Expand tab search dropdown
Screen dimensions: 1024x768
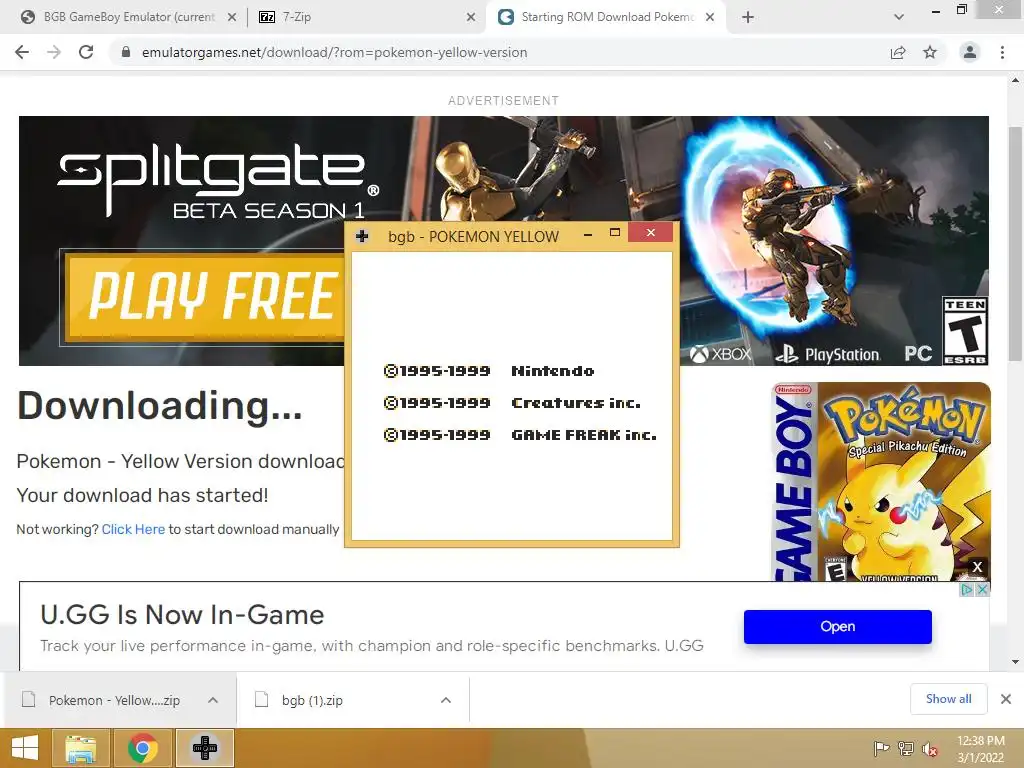pyautogui.click(x=899, y=17)
